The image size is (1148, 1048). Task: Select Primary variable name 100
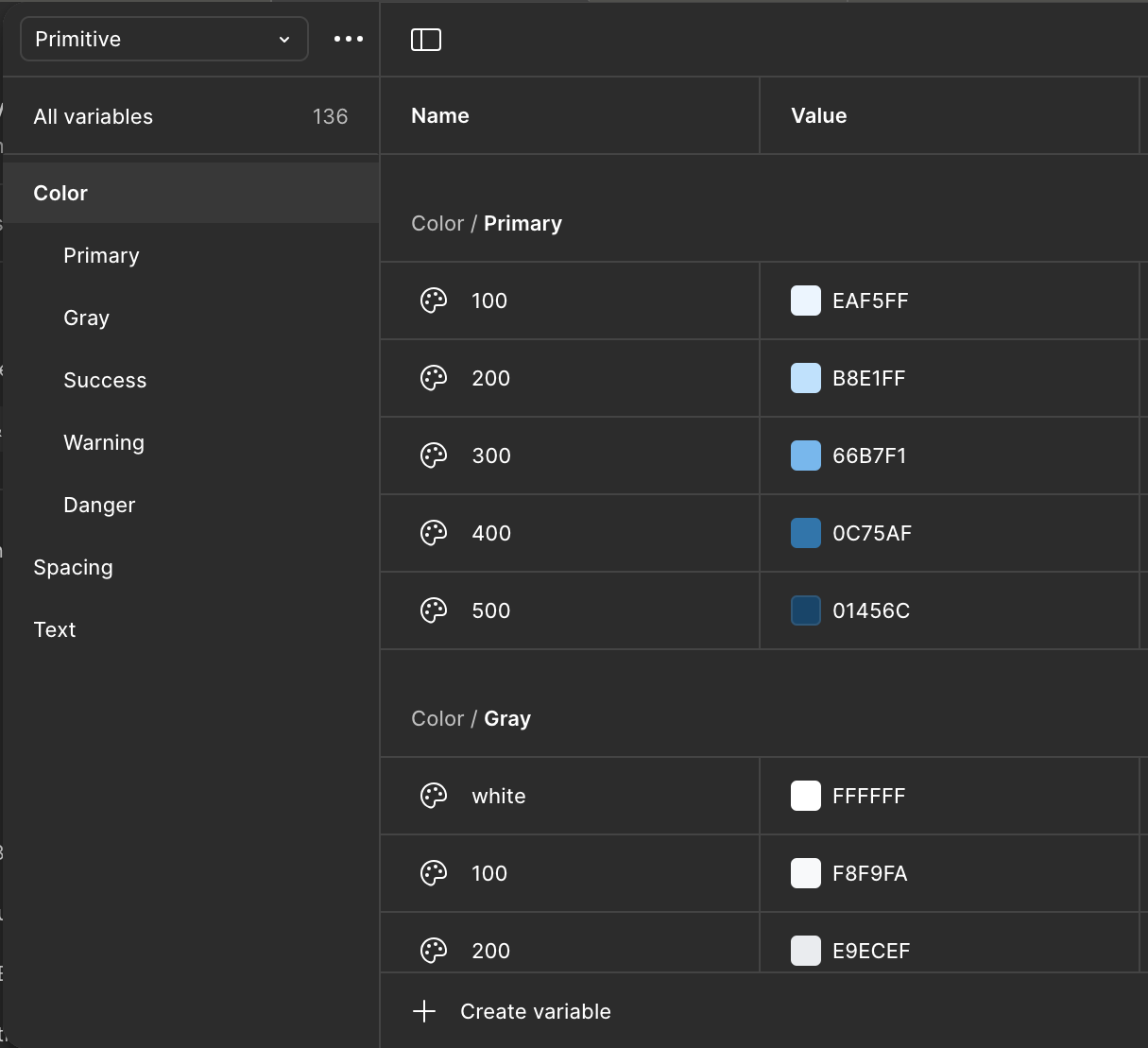[x=489, y=301]
